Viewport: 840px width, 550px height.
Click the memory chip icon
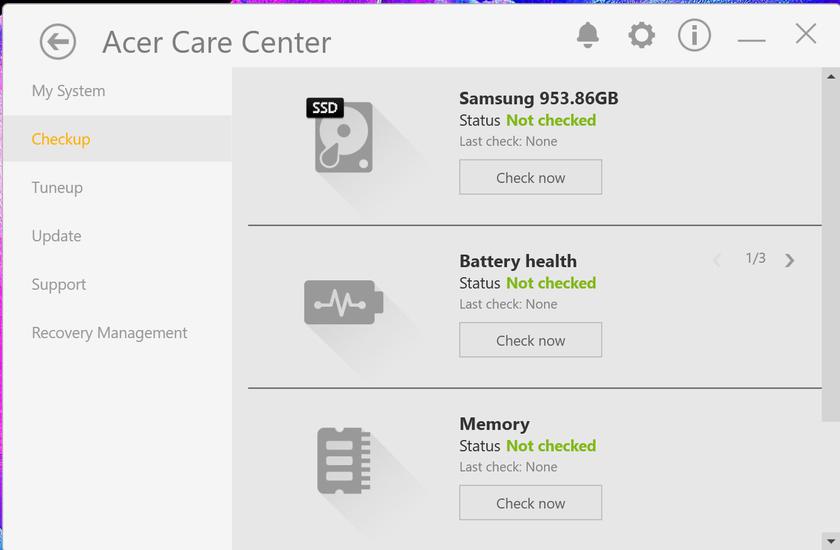[x=343, y=461]
